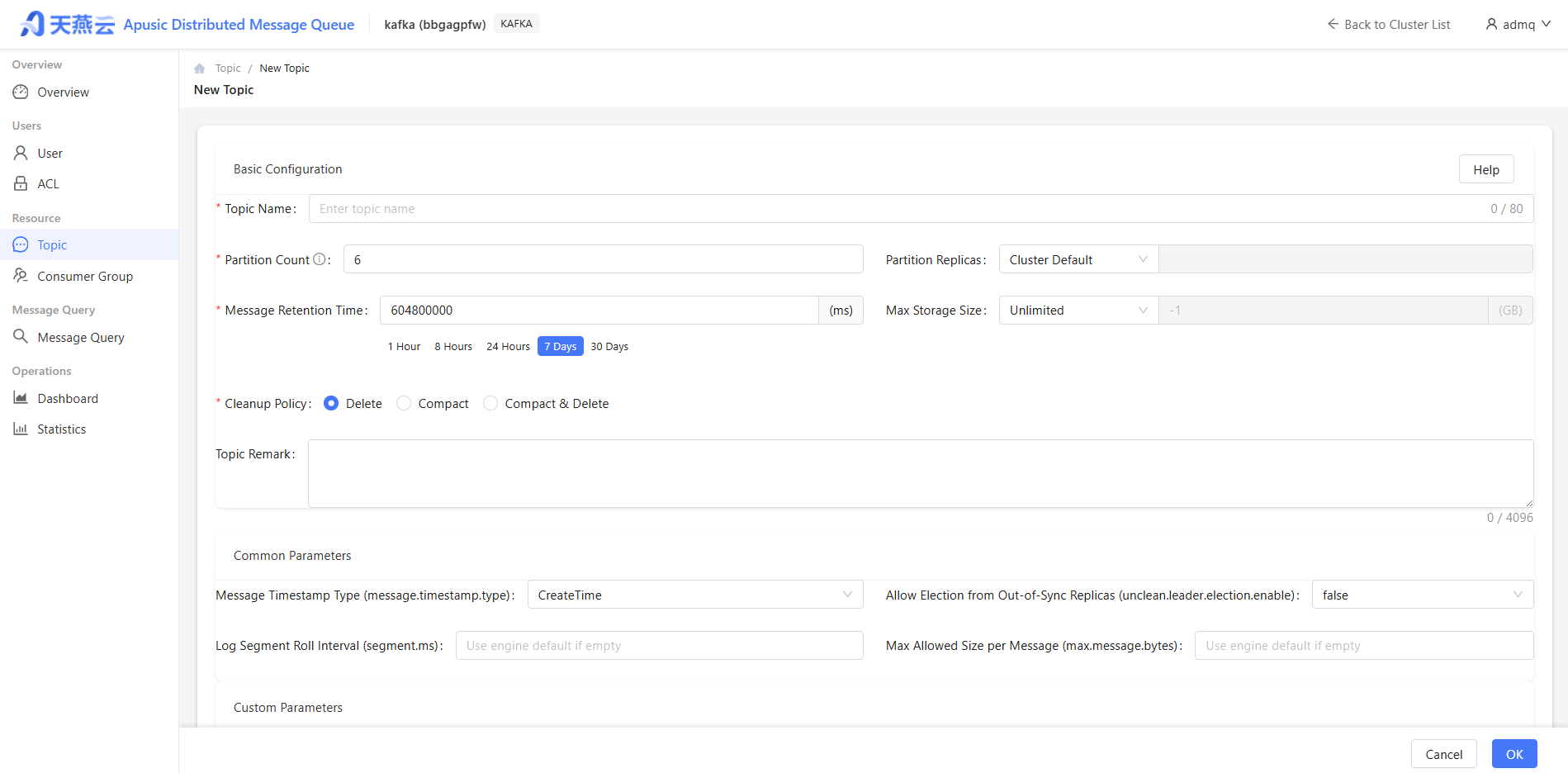
Task: Click the Dashboard chart icon
Action: pos(21,398)
